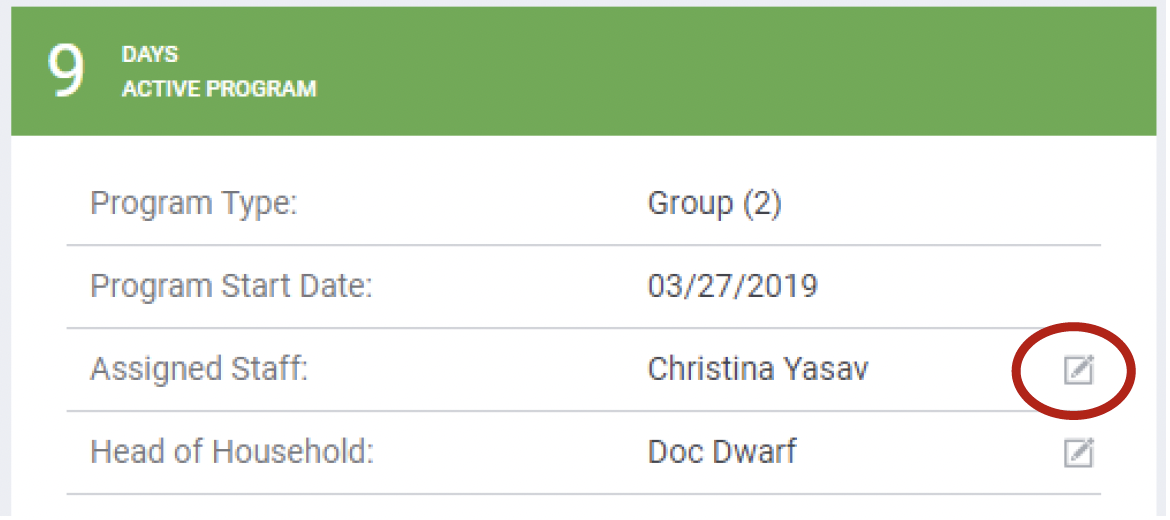This screenshot has width=1170, height=520.
Task: Edit the Head of Household field
Action: click(1078, 453)
